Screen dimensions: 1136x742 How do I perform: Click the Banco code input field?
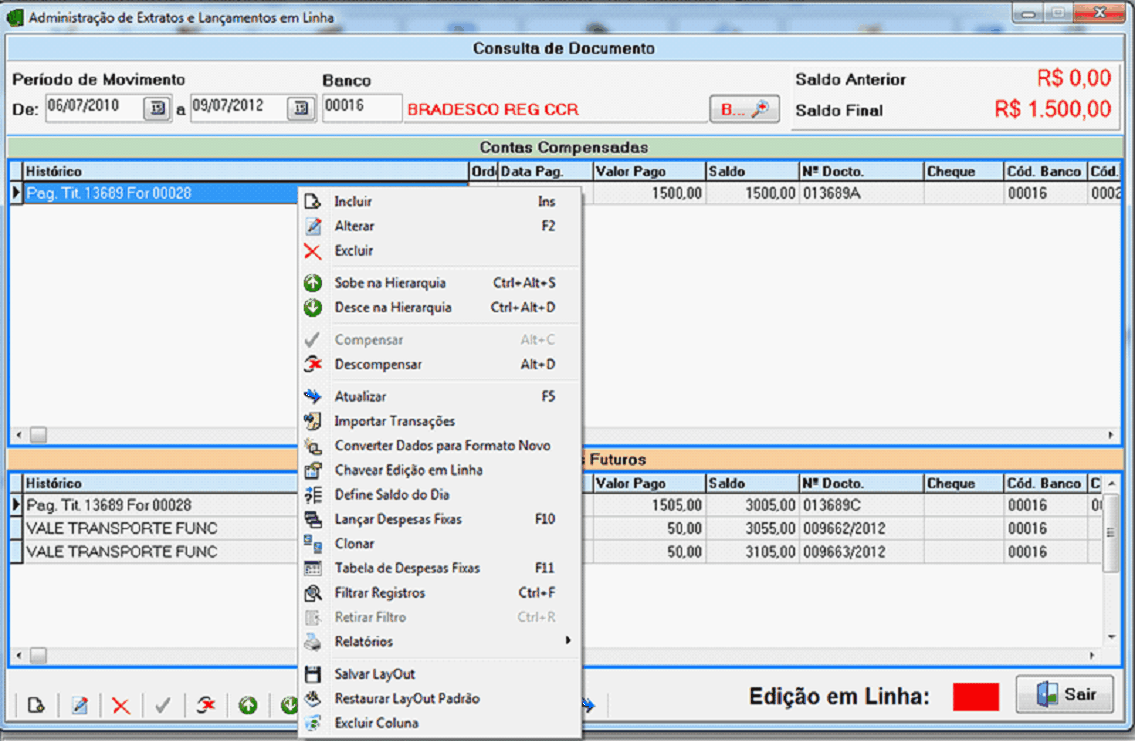pyautogui.click(x=362, y=109)
